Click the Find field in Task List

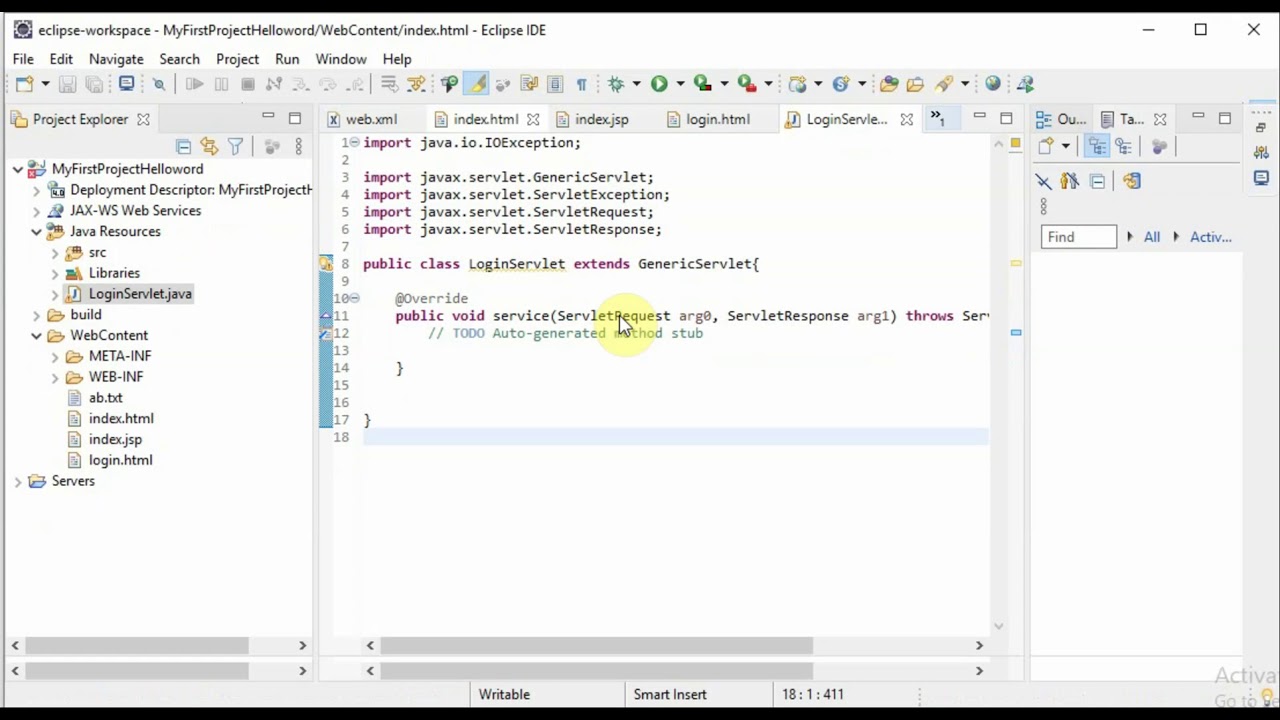(x=1078, y=237)
